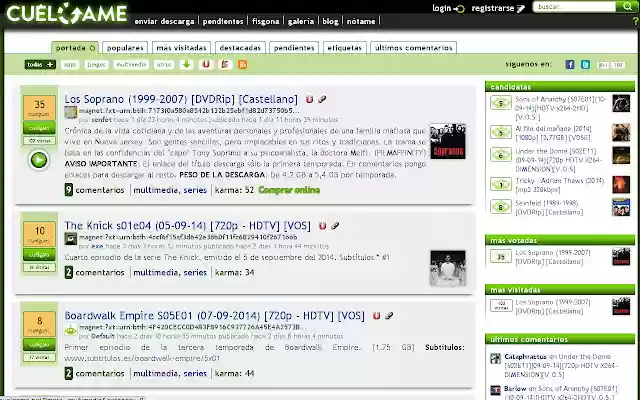640x400 pixels.
Task: Select the 'multimedia' category filter
Action: tap(131, 64)
